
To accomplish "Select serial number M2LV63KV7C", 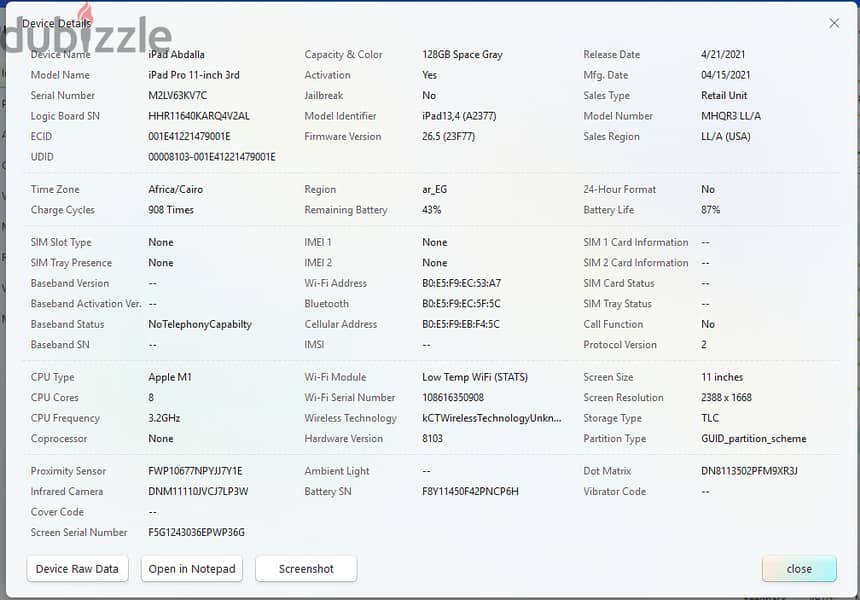I will point(178,95).
